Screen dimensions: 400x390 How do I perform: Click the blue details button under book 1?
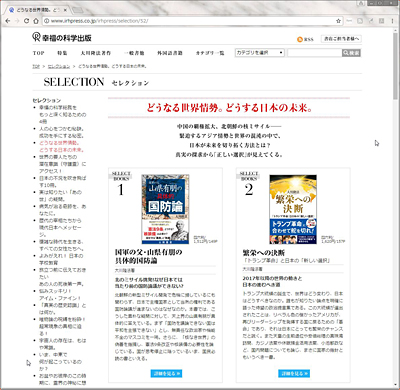tap(166, 373)
